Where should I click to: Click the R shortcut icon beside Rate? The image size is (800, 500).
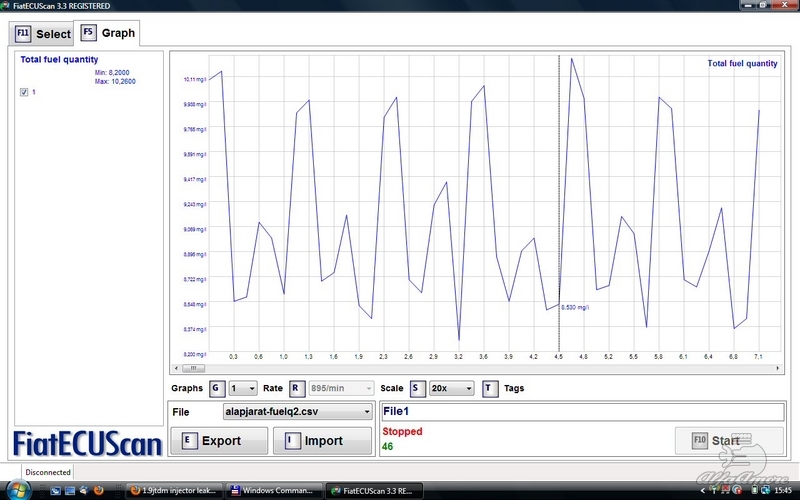coord(297,388)
